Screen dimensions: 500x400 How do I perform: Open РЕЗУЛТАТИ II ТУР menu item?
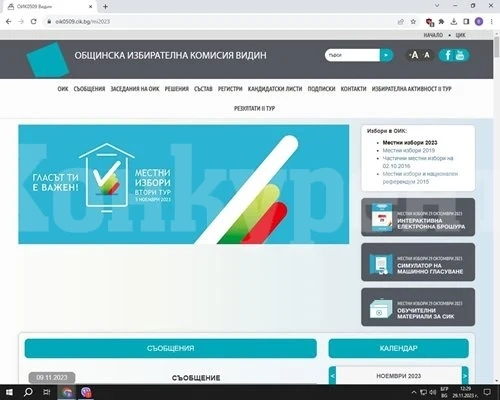pyautogui.click(x=254, y=108)
